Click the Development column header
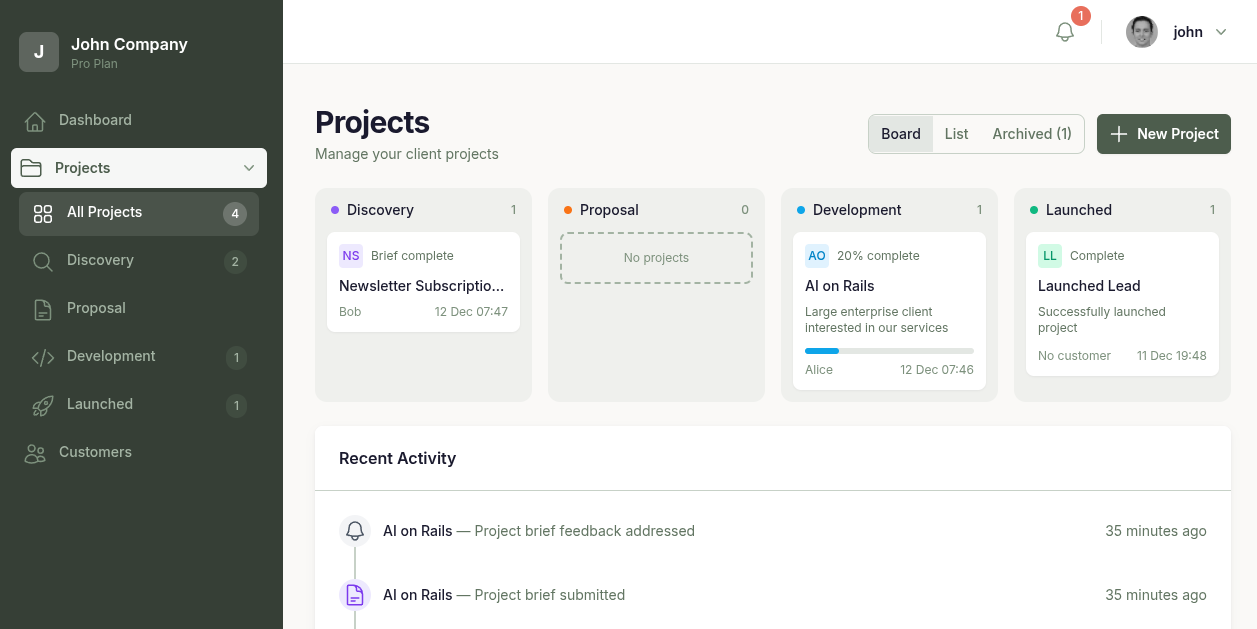Screen dimensions: 1257x629 point(889,210)
